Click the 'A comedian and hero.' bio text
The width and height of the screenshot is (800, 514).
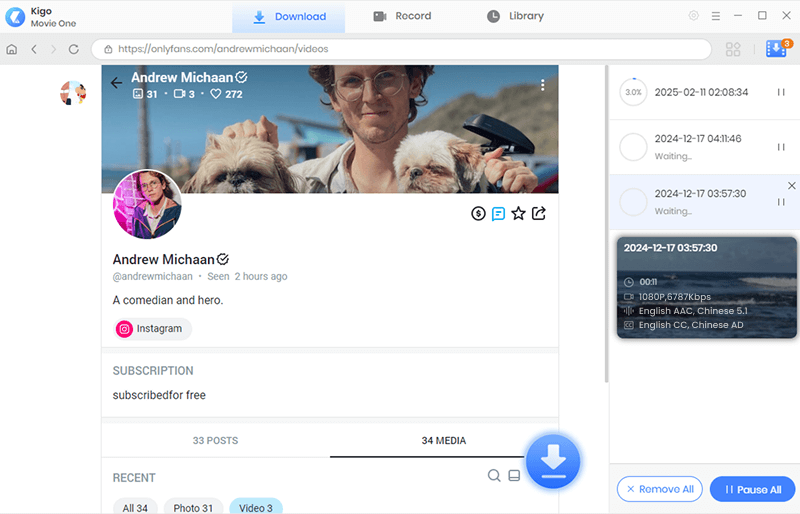tap(168, 300)
